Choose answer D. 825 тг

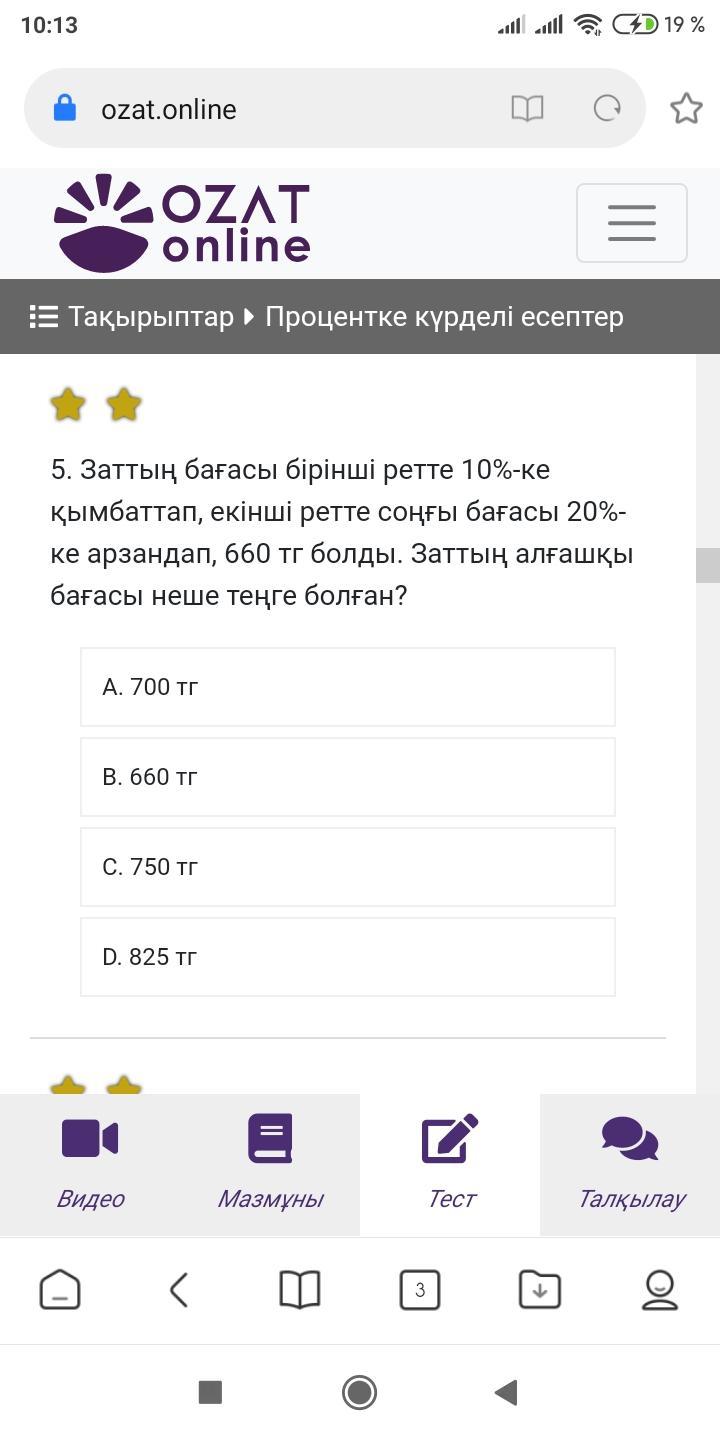point(347,957)
